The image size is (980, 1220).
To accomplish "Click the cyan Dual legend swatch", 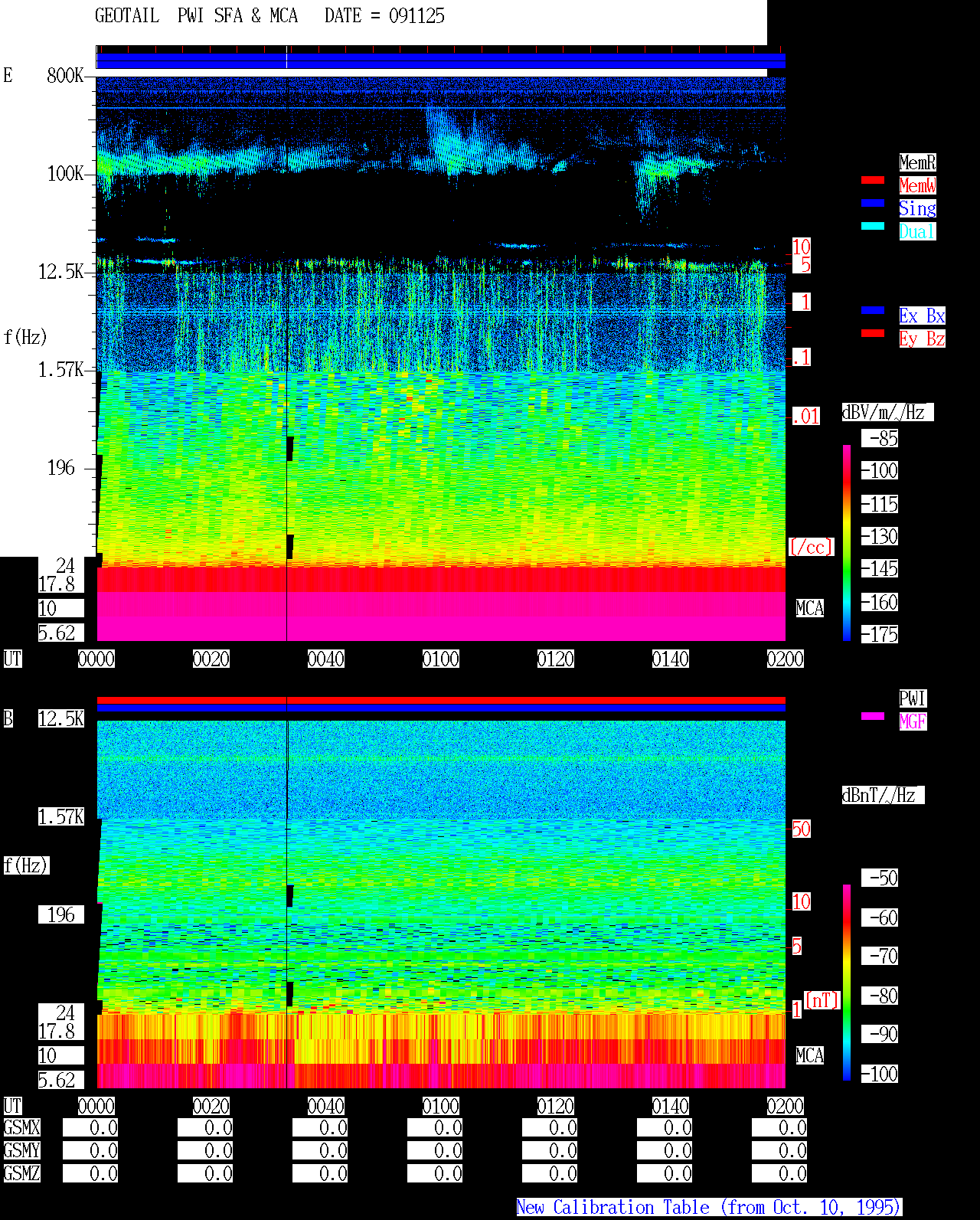I will point(873,226).
